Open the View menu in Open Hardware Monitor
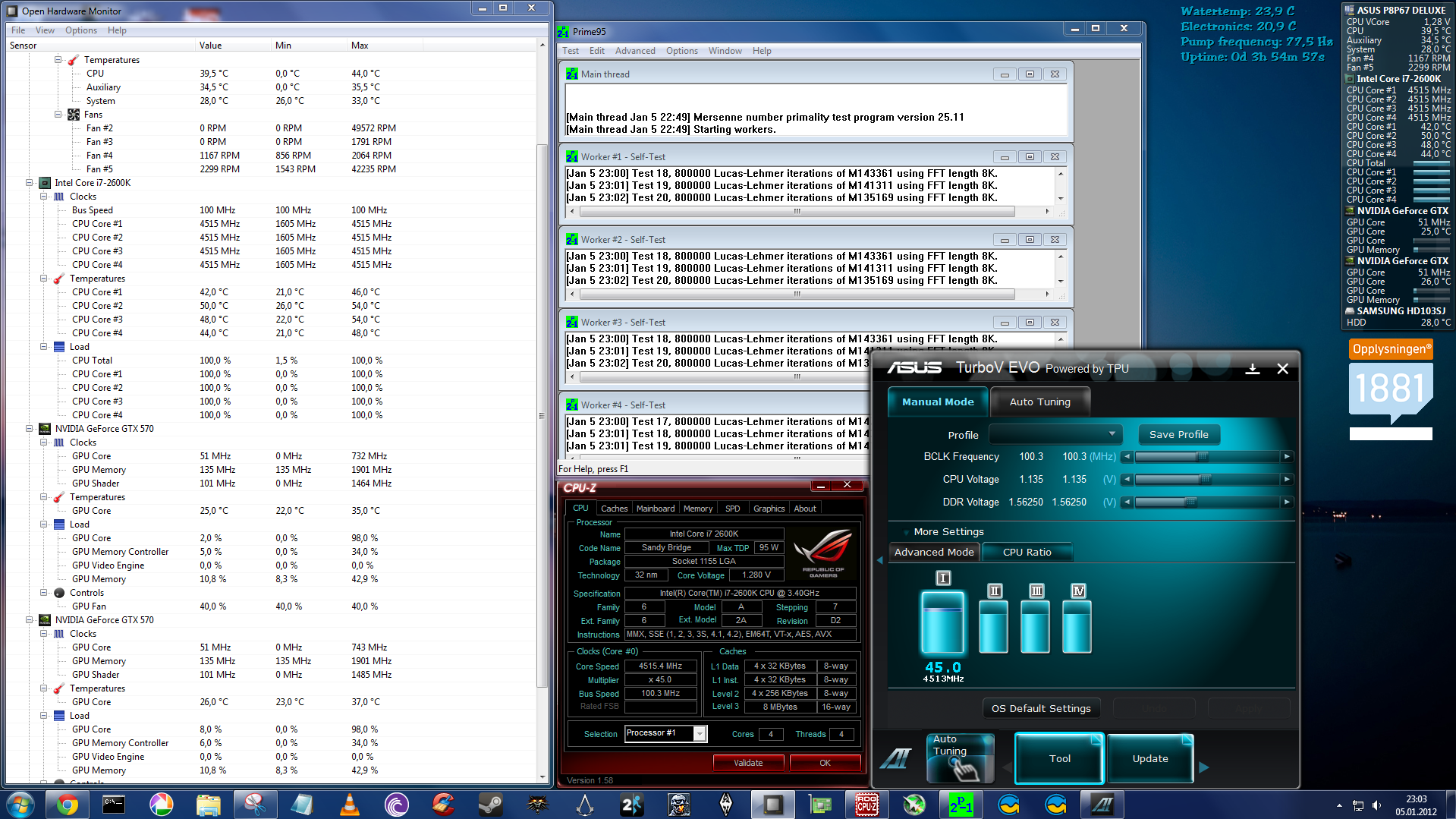1456x819 pixels. pyautogui.click(x=45, y=30)
